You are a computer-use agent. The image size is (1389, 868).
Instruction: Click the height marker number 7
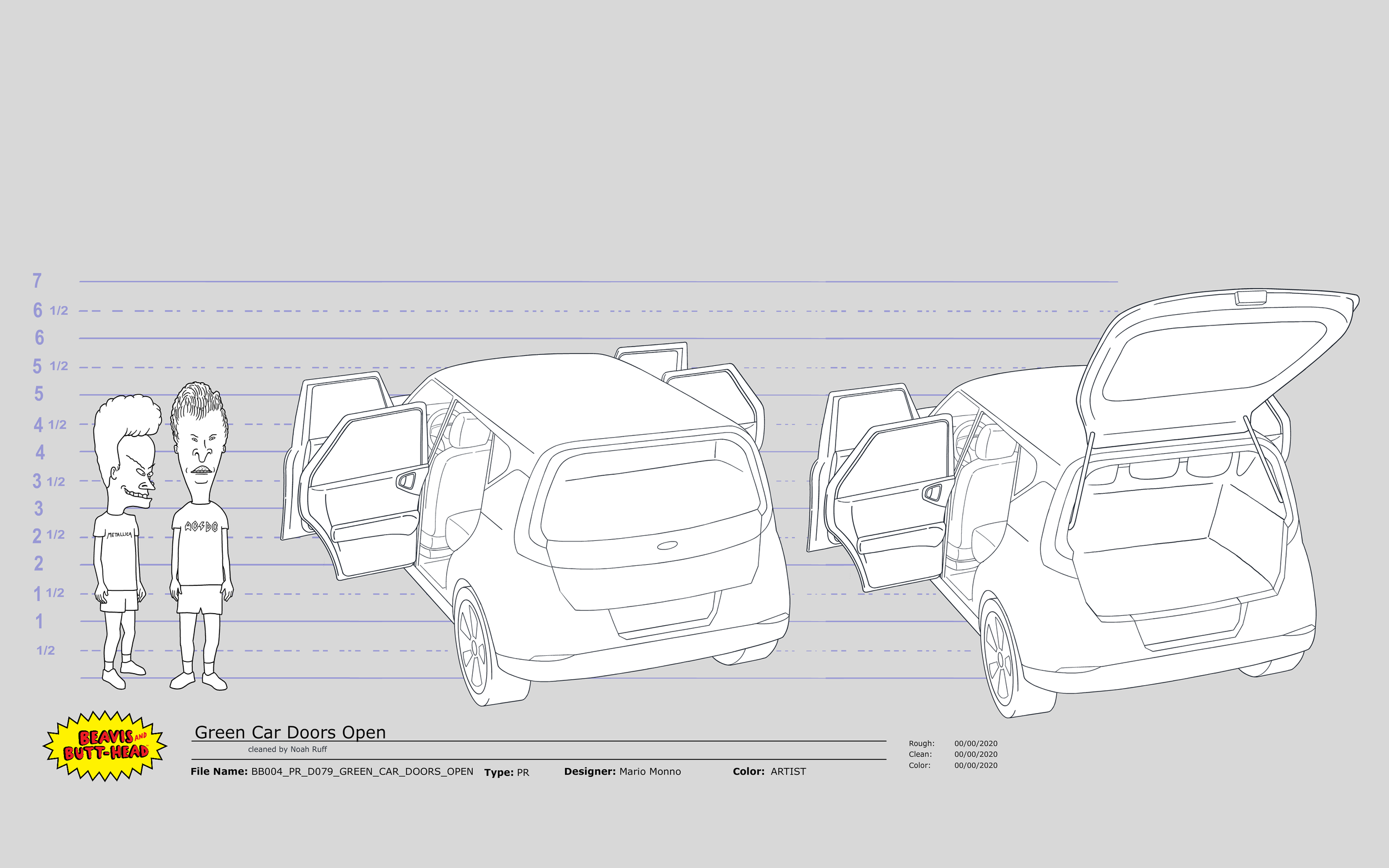[37, 280]
